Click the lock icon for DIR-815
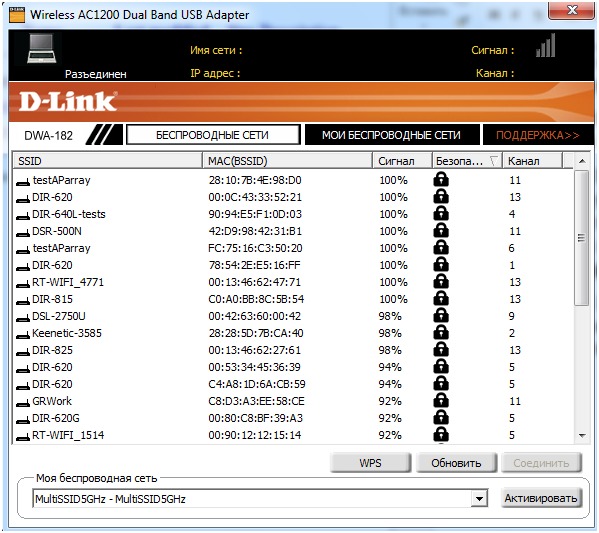 441,299
